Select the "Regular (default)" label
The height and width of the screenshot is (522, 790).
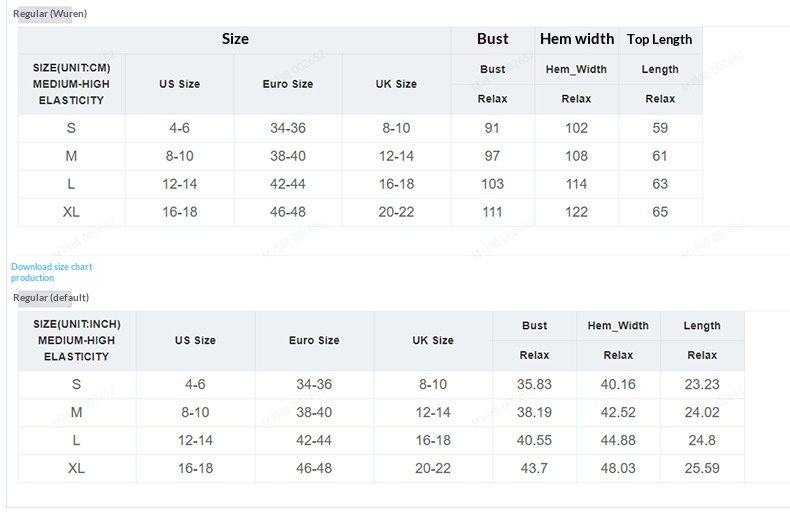click(x=51, y=297)
